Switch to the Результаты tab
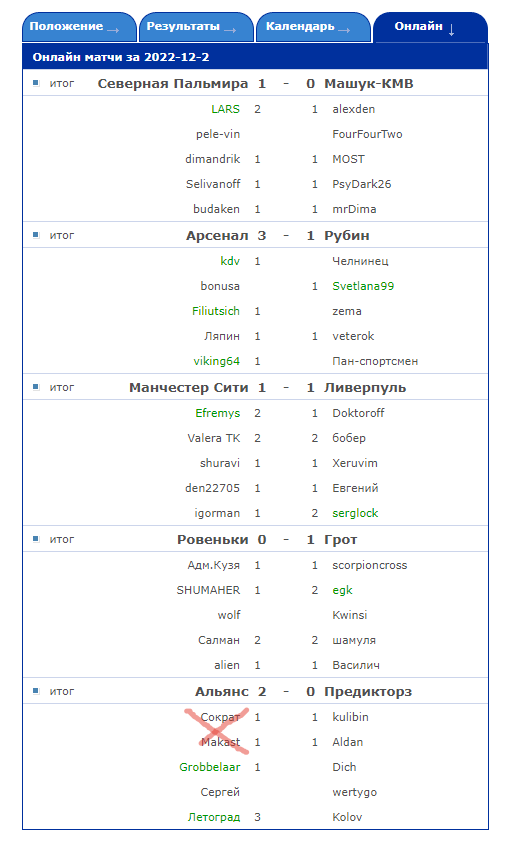Viewport: 505px width, 867px height. click(196, 27)
